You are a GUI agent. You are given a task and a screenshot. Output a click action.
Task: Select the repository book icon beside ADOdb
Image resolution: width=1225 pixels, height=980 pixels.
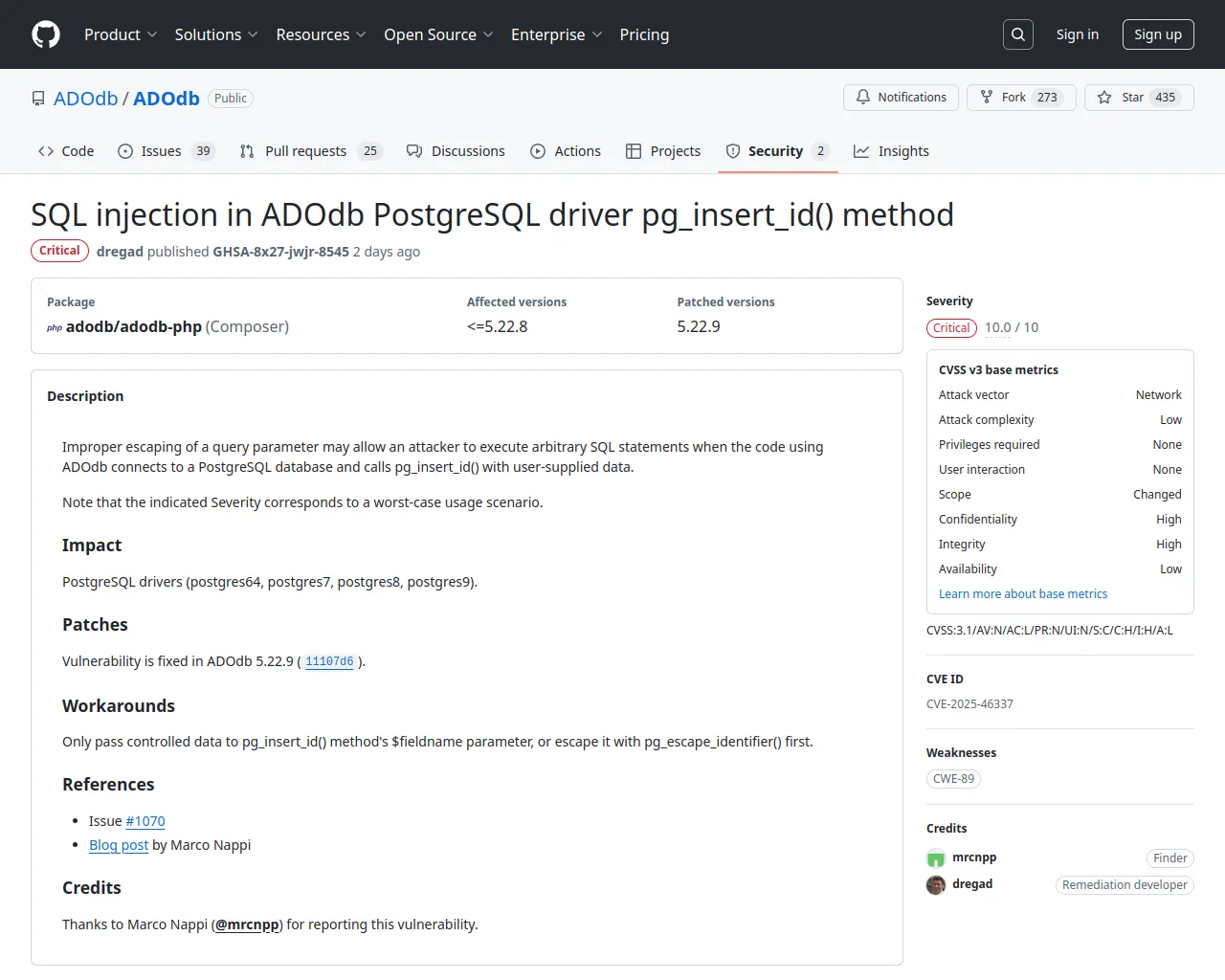38,99
